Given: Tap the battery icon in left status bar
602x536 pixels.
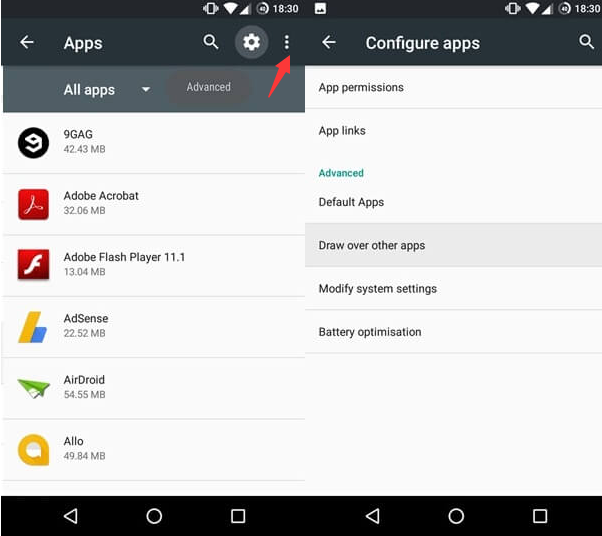Looking at the screenshot, I should (x=263, y=8).
